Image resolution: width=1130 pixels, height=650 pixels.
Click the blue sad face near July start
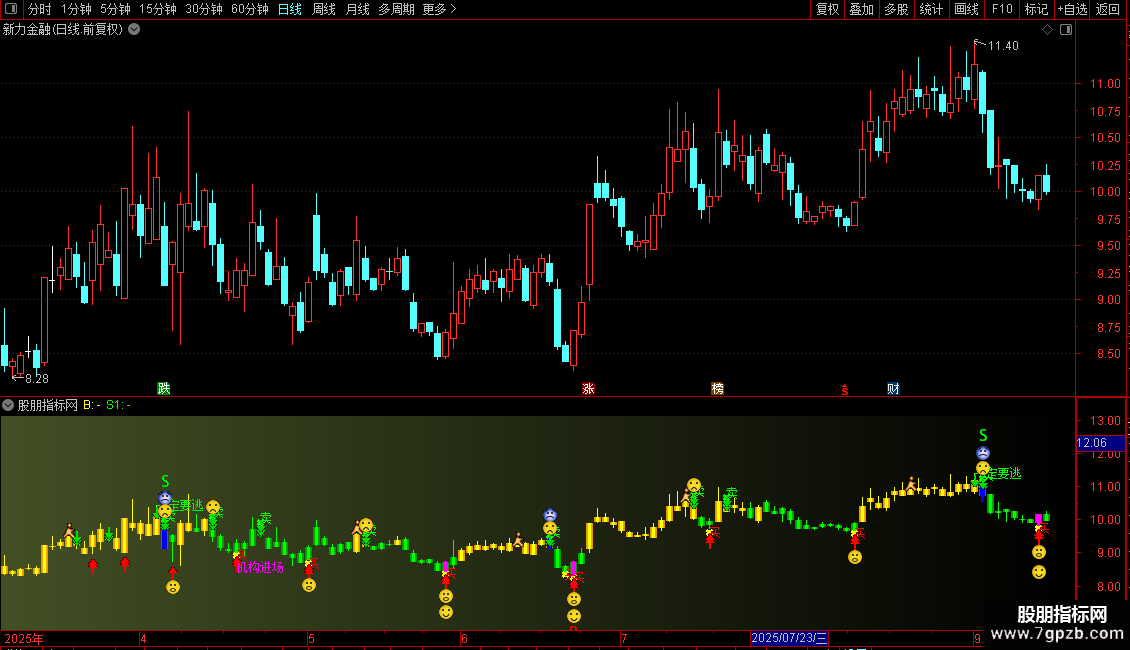pyautogui.click(x=550, y=515)
